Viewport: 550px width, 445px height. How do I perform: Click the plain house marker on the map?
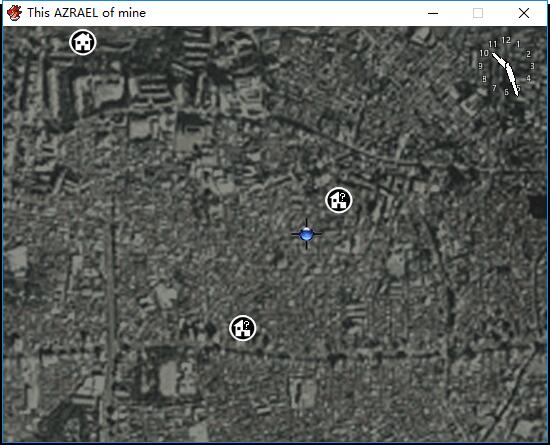tap(82, 42)
